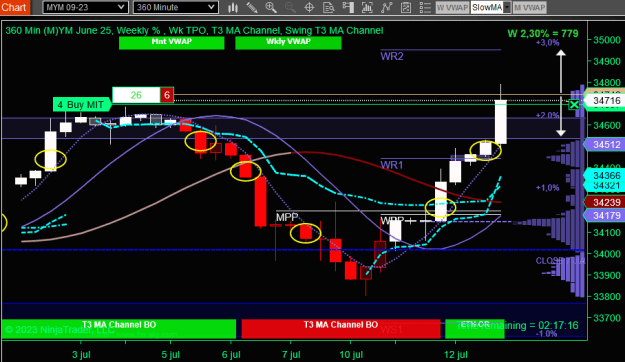Expand the SlowMA dropdown arrow
Screen dimensions: 625x362
point(507,8)
